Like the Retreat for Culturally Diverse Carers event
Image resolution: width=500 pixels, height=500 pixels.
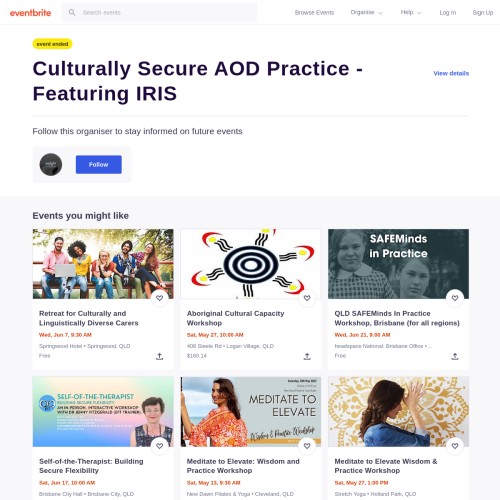pos(159,298)
